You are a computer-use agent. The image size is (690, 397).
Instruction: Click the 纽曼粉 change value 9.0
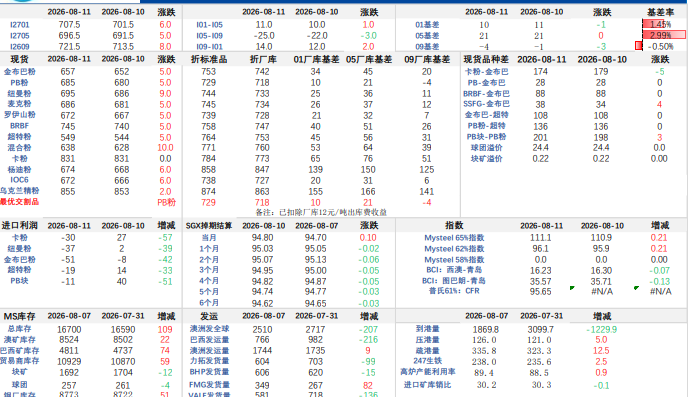(x=165, y=93)
